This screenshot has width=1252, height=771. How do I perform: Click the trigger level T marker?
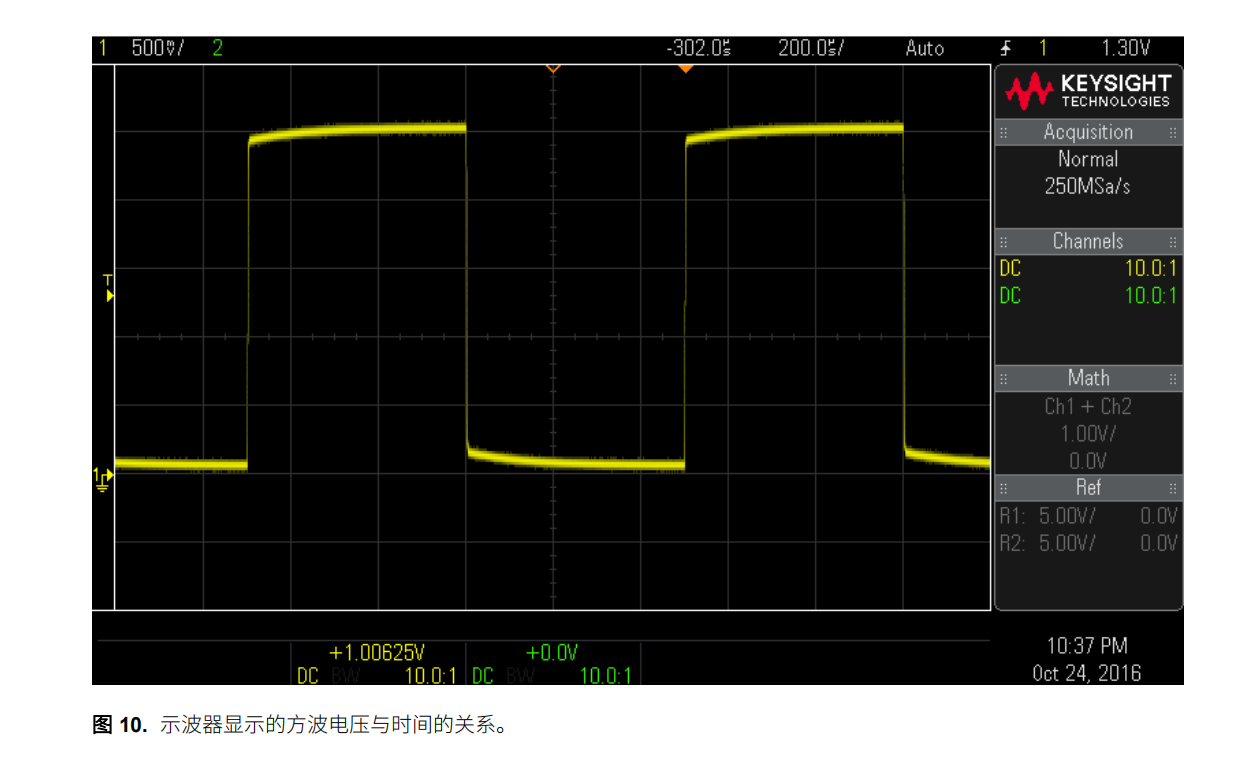click(109, 290)
